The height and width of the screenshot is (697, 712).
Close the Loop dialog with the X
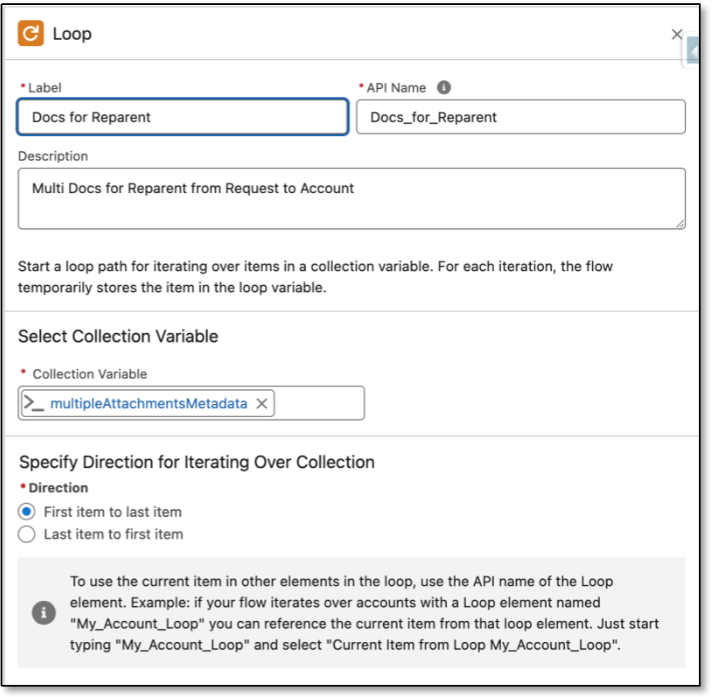click(676, 35)
